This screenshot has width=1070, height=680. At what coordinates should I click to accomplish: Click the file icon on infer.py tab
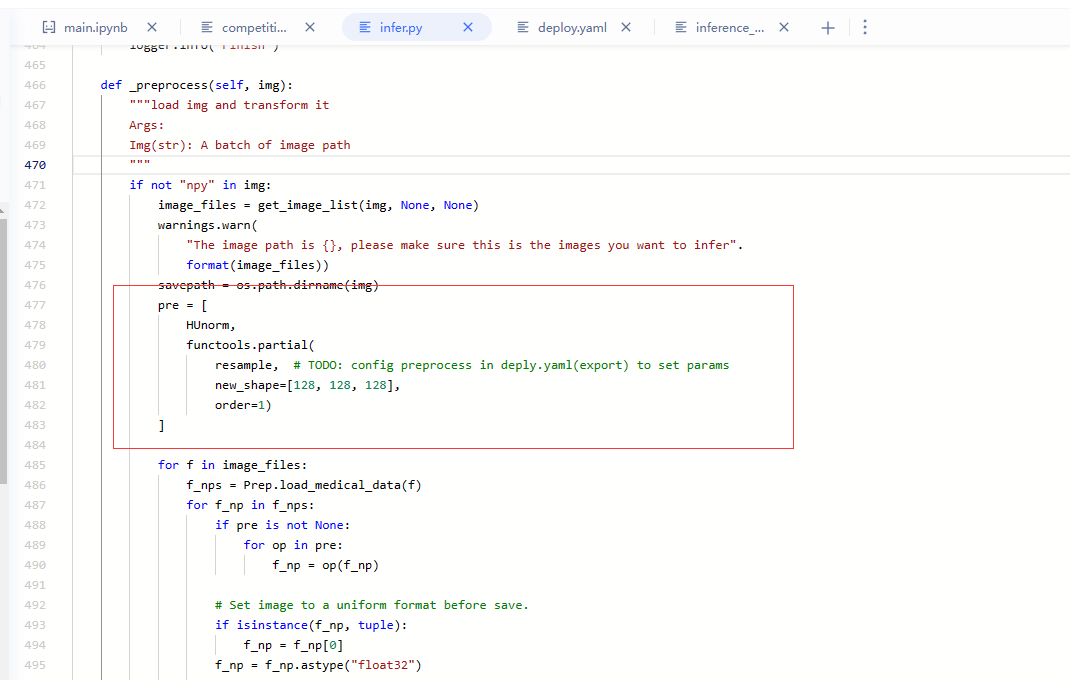[x=365, y=27]
